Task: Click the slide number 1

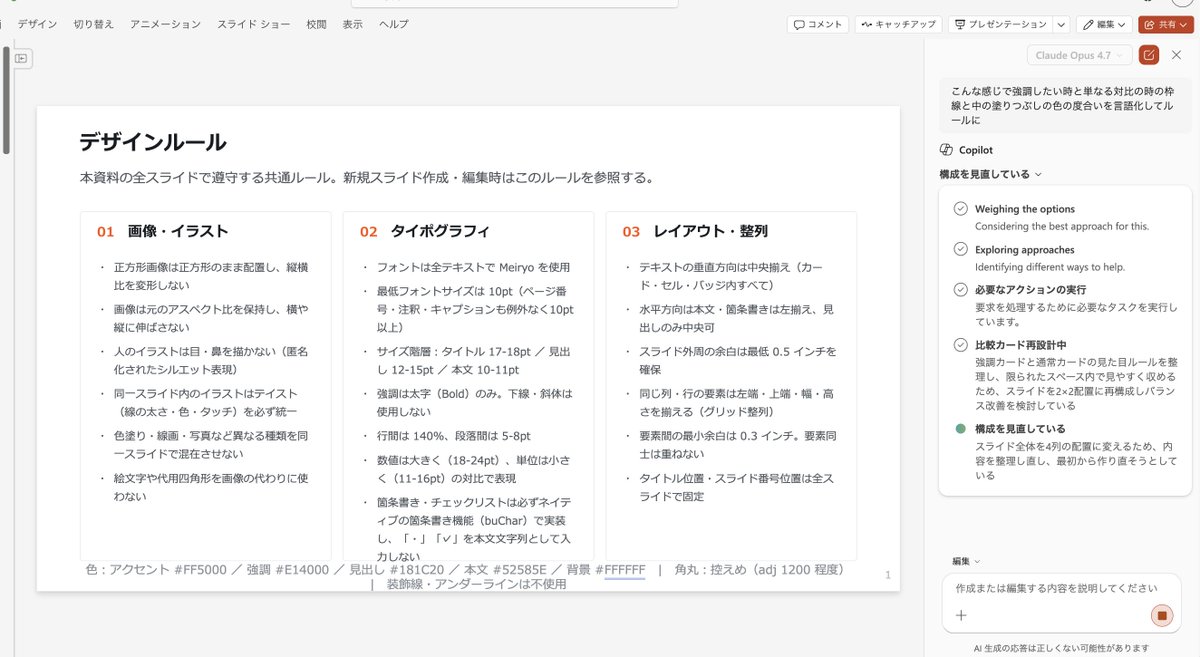Action: click(887, 574)
